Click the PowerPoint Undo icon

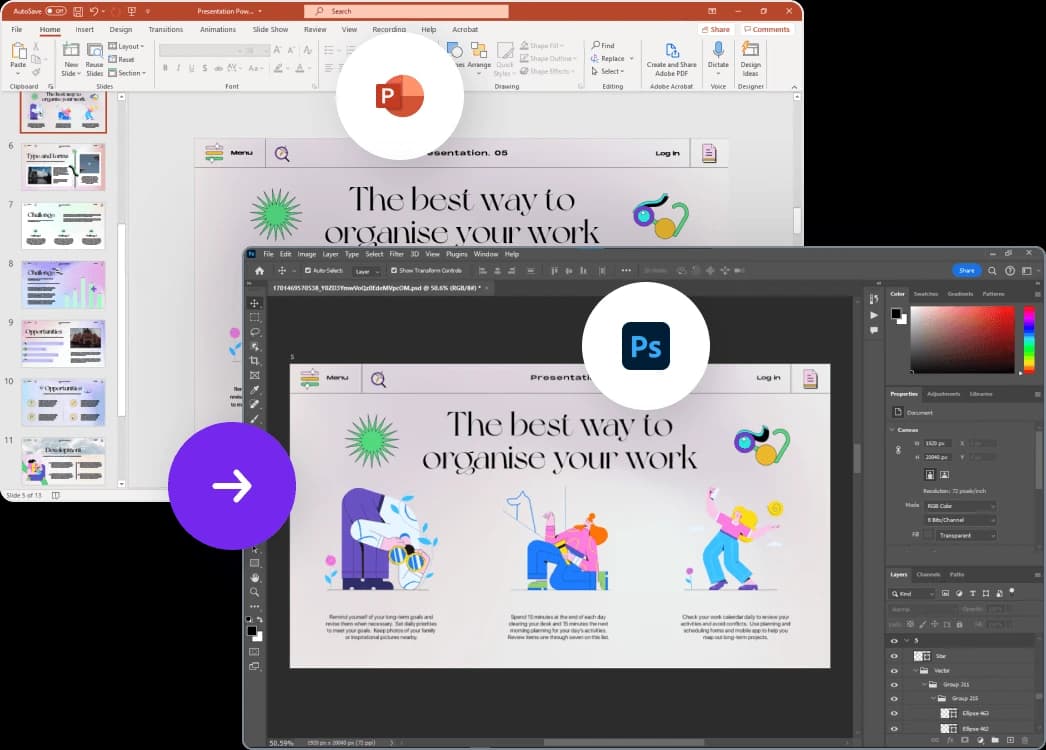(x=94, y=11)
